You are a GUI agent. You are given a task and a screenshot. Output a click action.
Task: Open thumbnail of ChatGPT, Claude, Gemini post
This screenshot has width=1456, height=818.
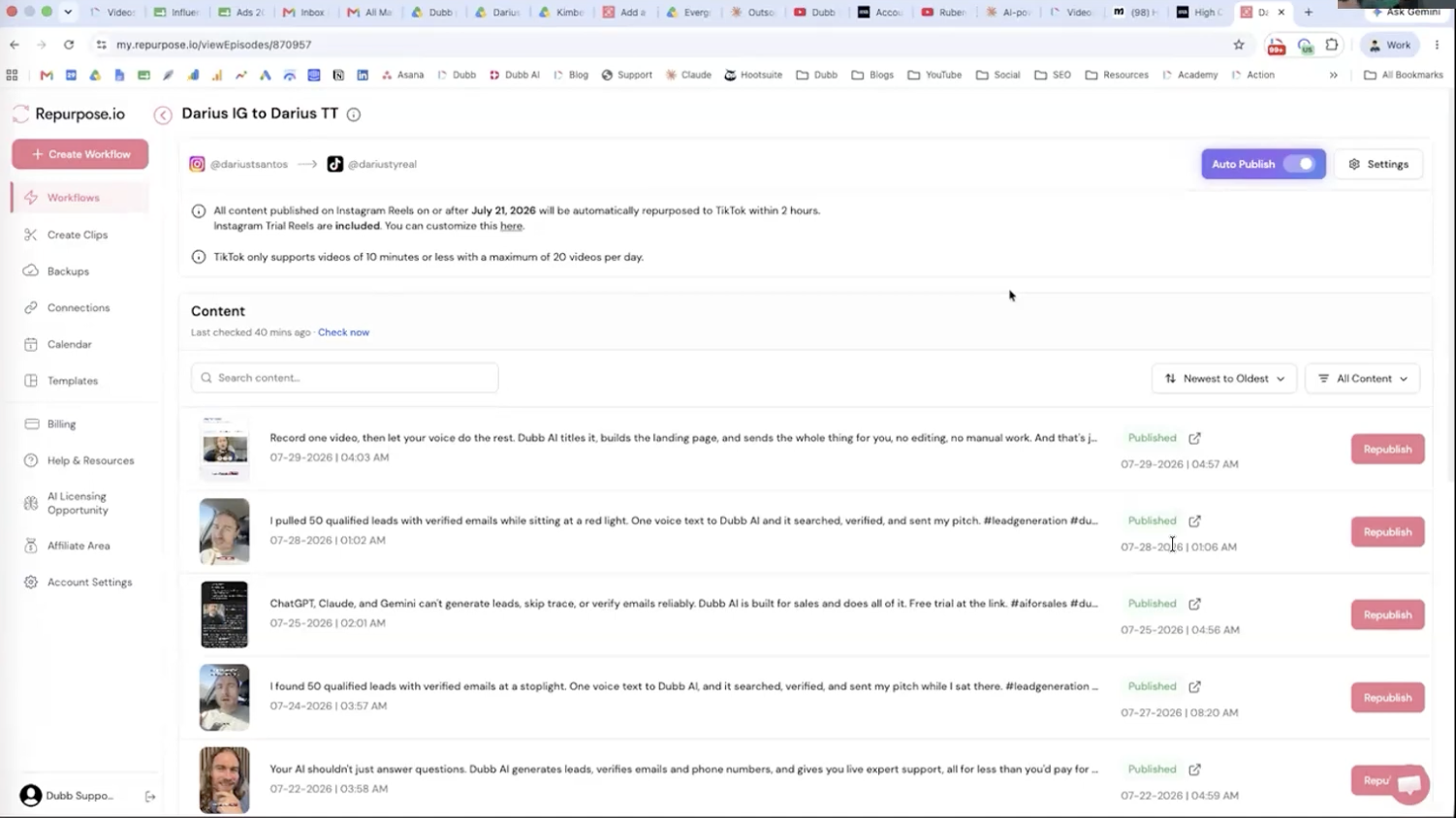click(x=224, y=614)
